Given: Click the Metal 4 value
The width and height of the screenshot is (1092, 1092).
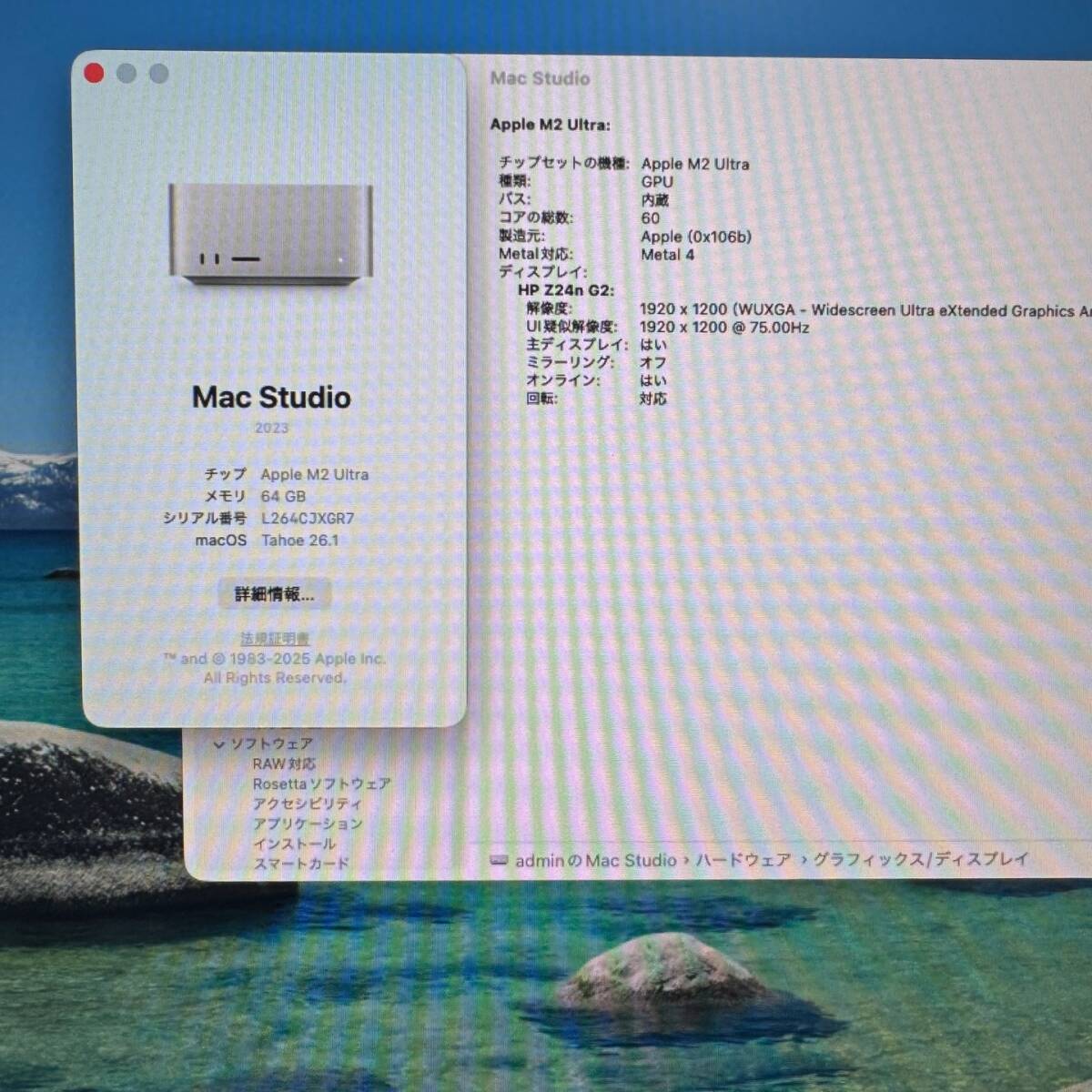Looking at the screenshot, I should click(x=667, y=255).
